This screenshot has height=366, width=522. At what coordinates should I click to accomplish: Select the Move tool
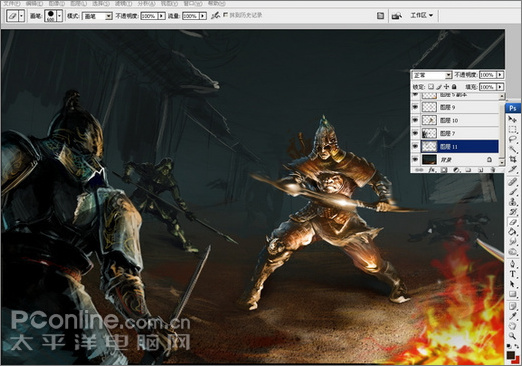(512, 119)
